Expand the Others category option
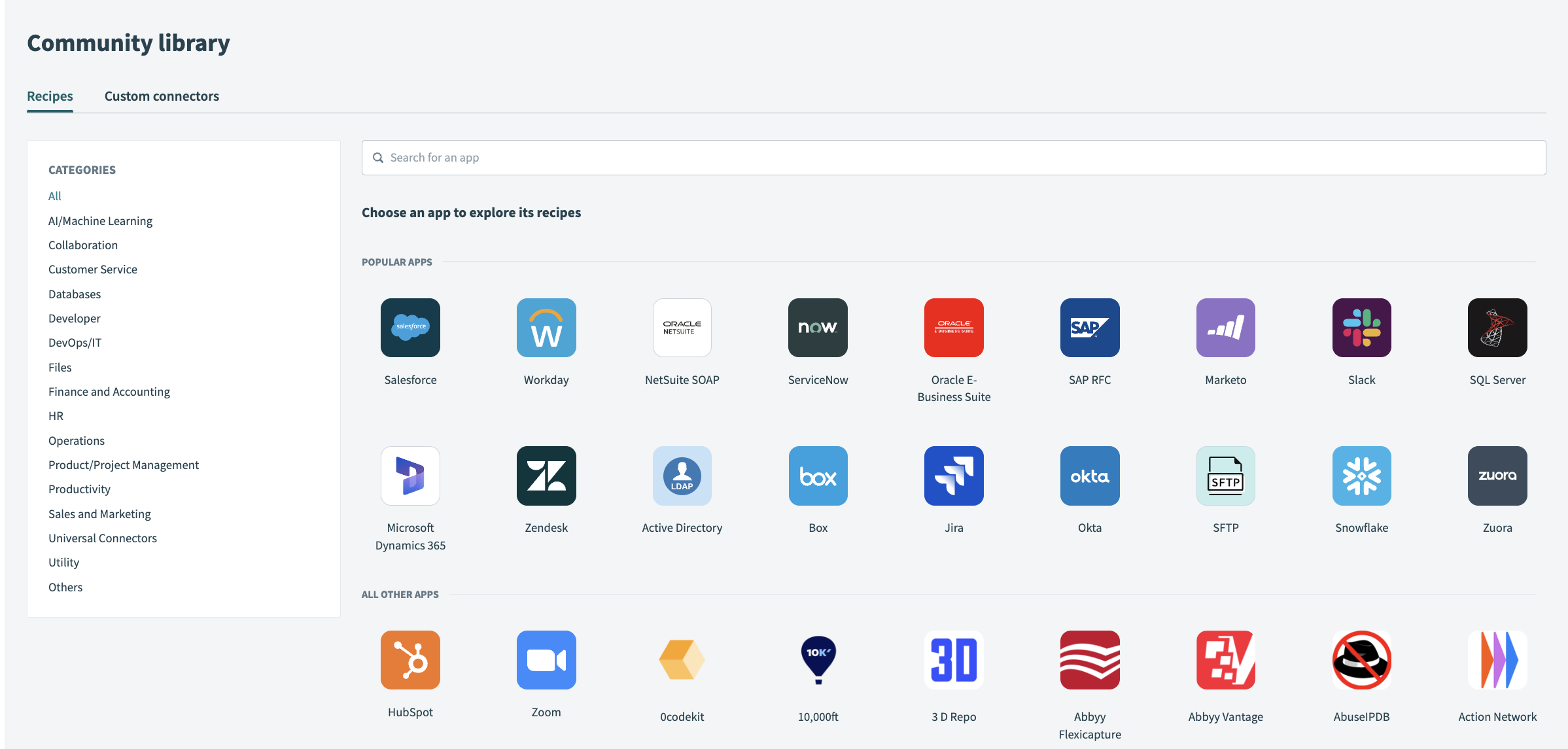The image size is (1568, 749). (65, 586)
